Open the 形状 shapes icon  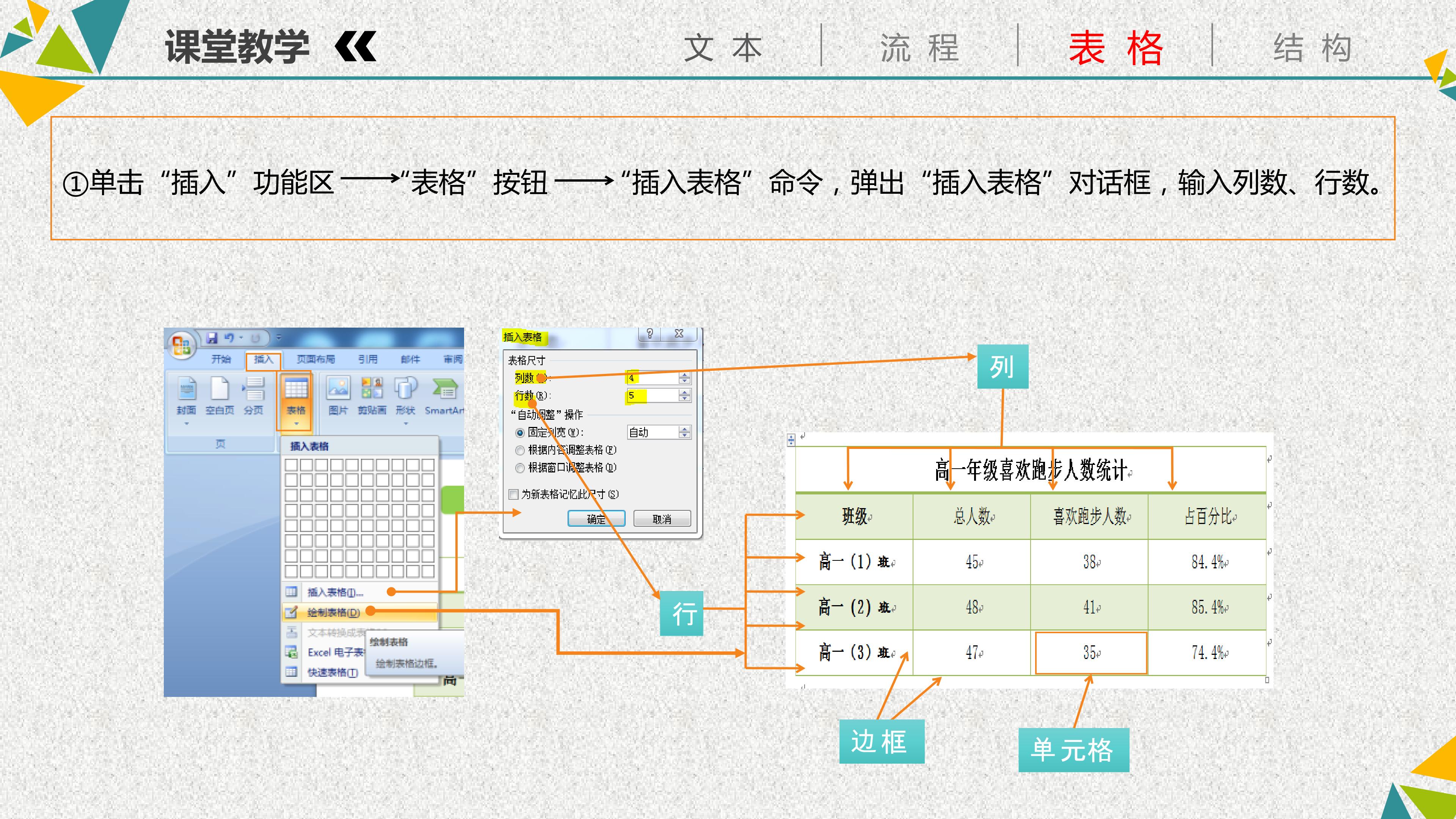[405, 388]
